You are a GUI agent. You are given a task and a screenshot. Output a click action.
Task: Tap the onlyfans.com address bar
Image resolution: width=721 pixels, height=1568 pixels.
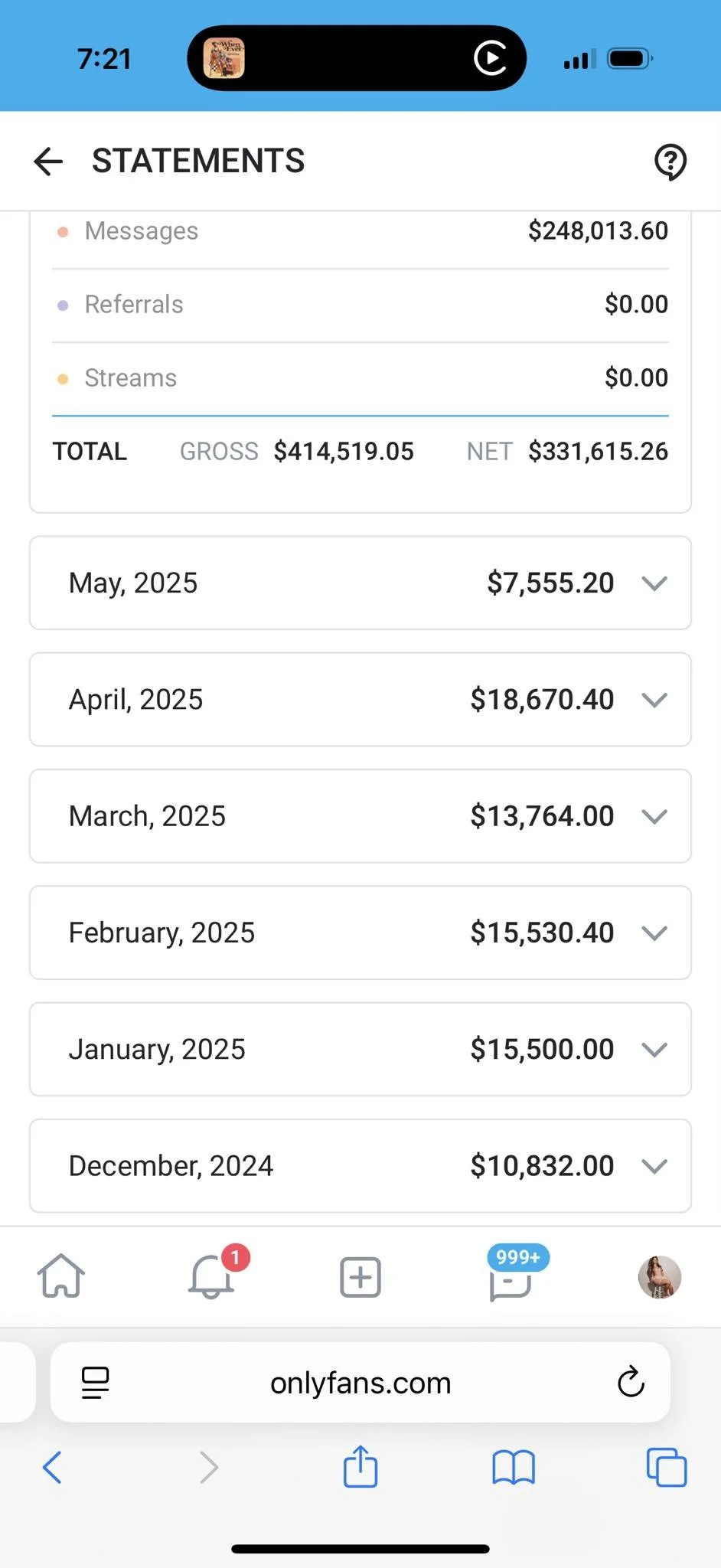(360, 1383)
